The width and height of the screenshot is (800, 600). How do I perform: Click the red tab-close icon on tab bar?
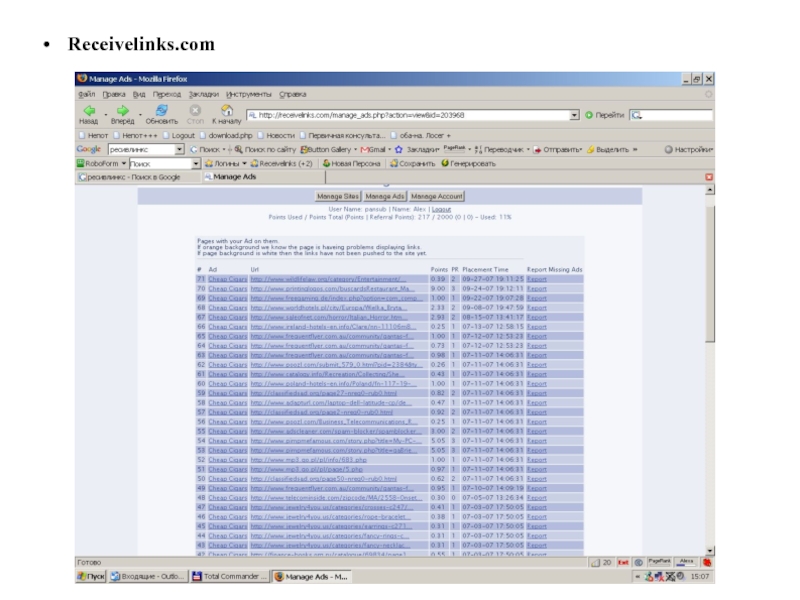point(709,177)
